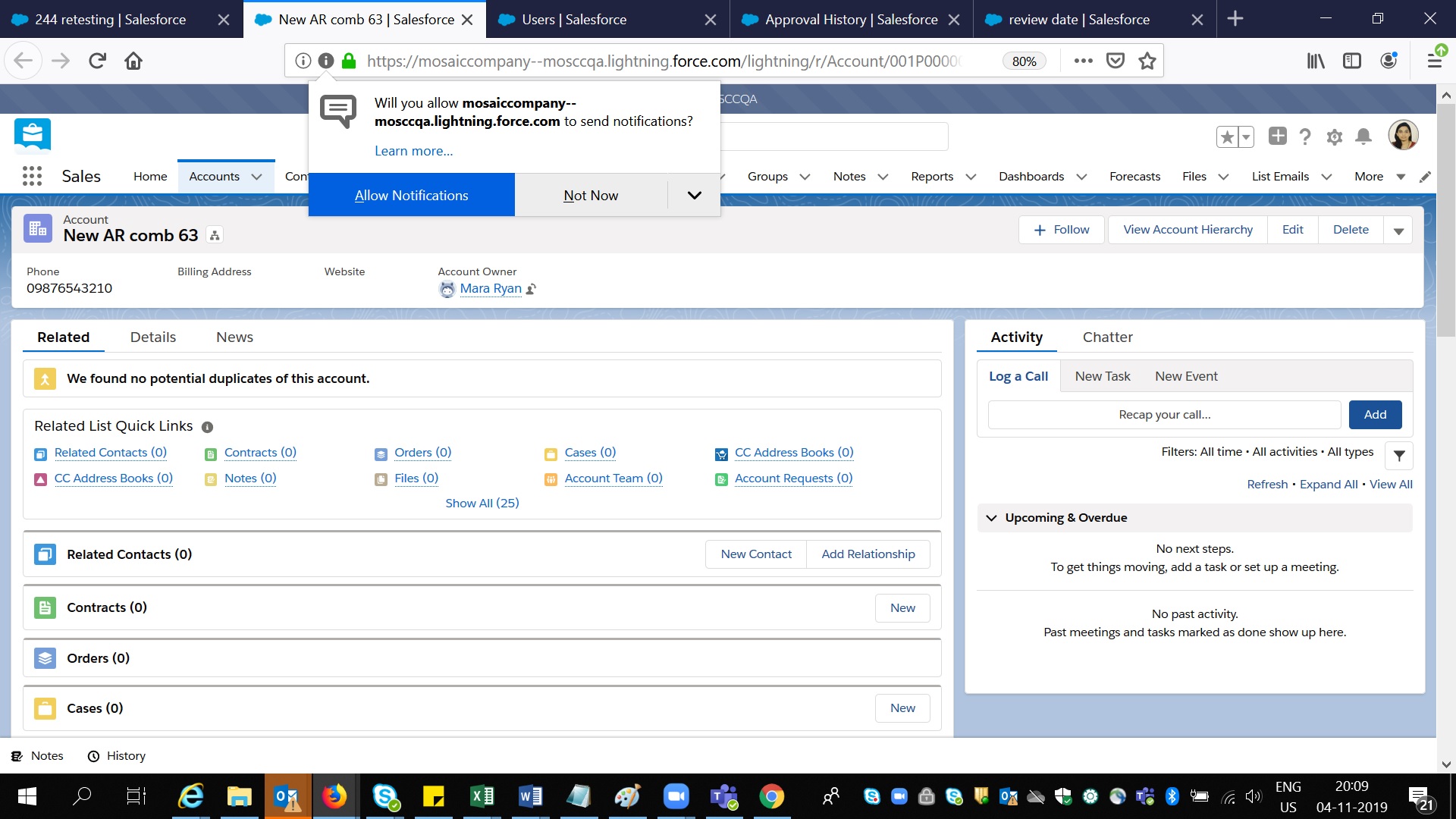Click the Recap your call input field

click(1164, 415)
